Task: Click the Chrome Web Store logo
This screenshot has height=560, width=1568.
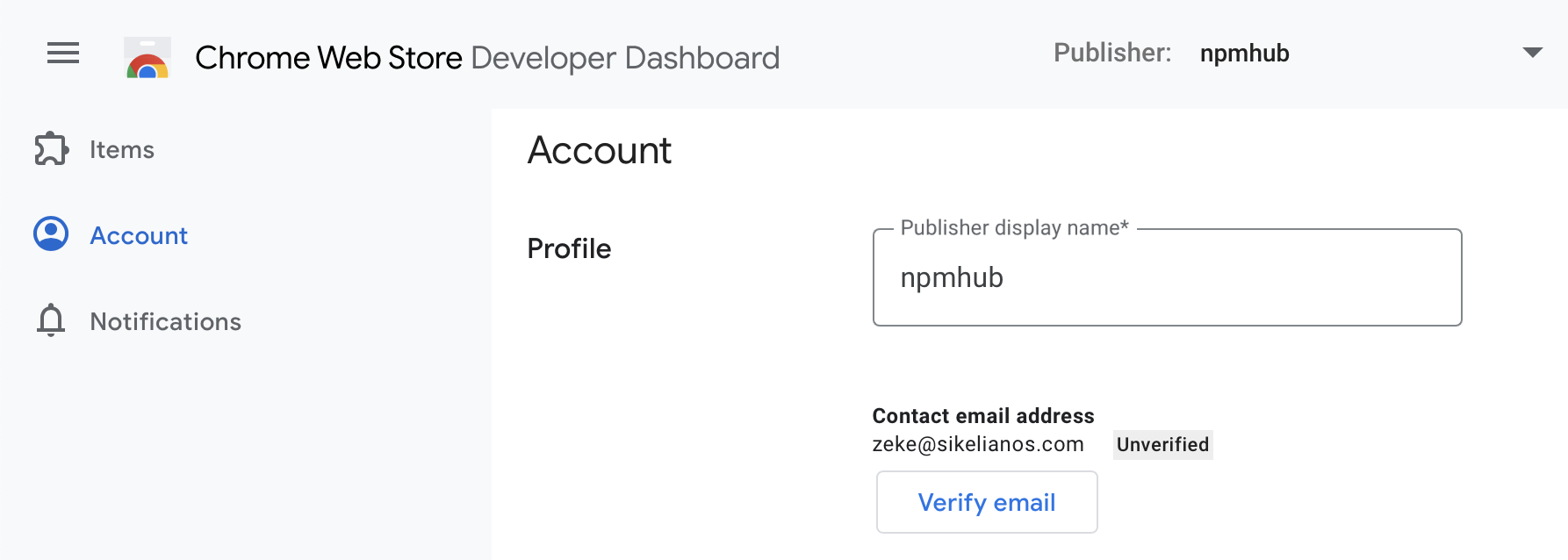Action: click(x=147, y=58)
